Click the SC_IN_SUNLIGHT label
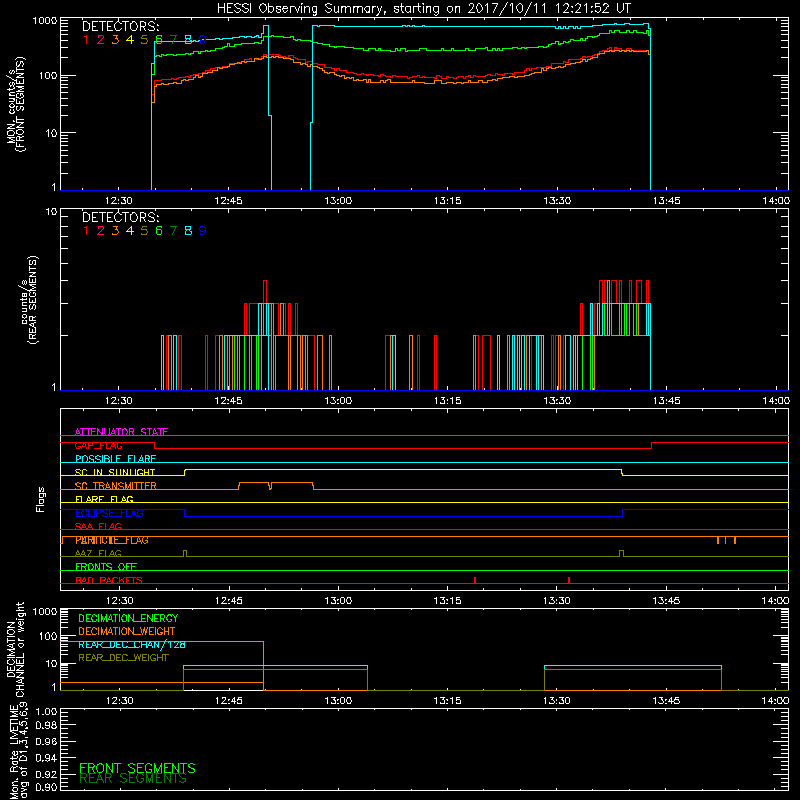The height and width of the screenshot is (800, 800). point(115,472)
